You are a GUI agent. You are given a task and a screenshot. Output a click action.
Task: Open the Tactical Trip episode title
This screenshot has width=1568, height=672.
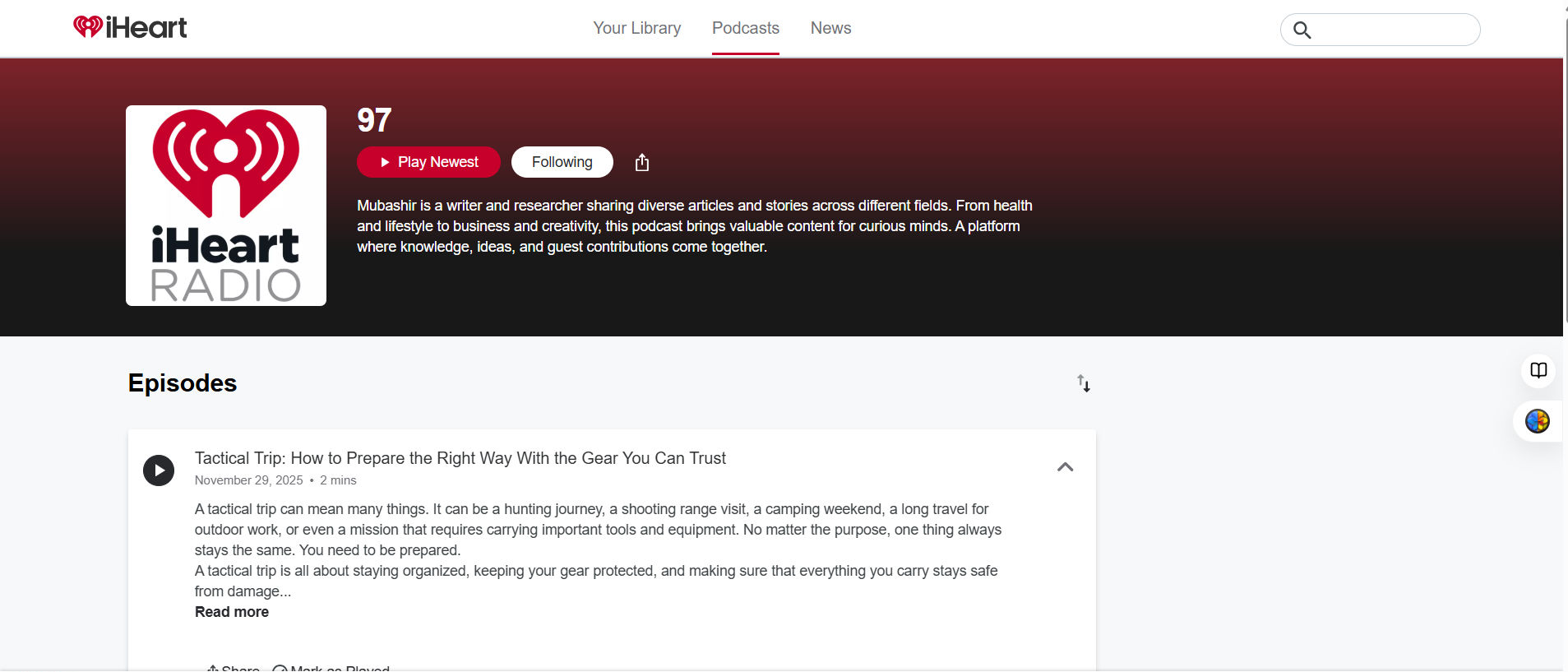click(460, 458)
